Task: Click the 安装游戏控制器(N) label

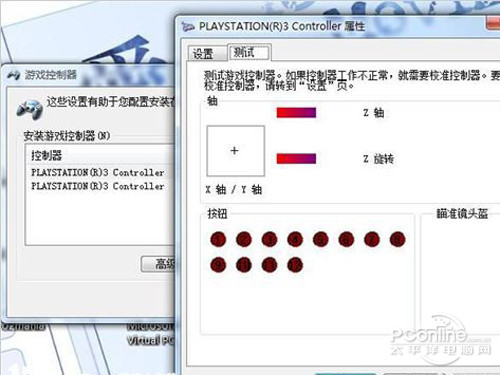Action: tap(67, 136)
